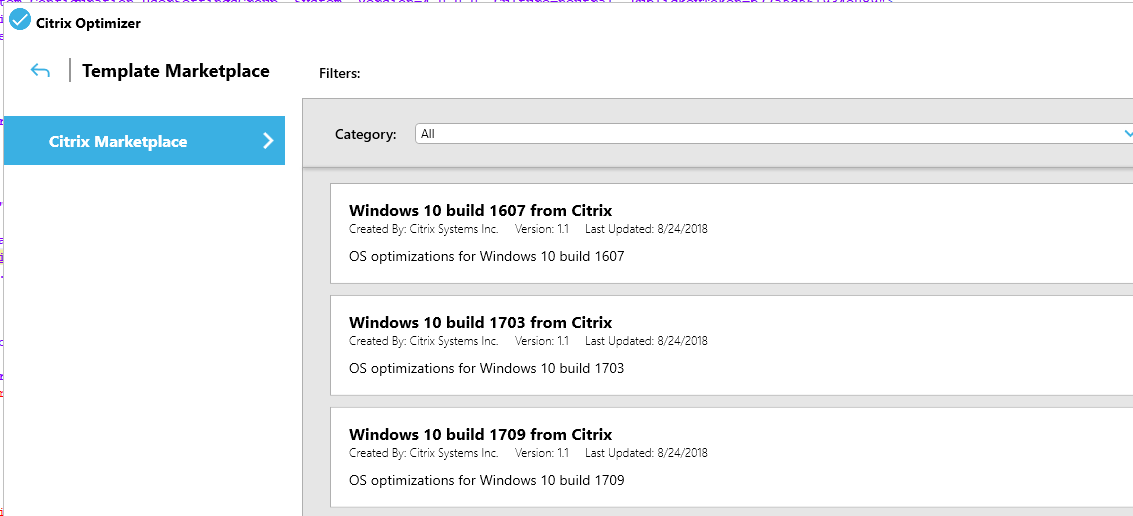Click Created By text on build 1607 card
The width and height of the screenshot is (1133, 516).
coord(423,229)
